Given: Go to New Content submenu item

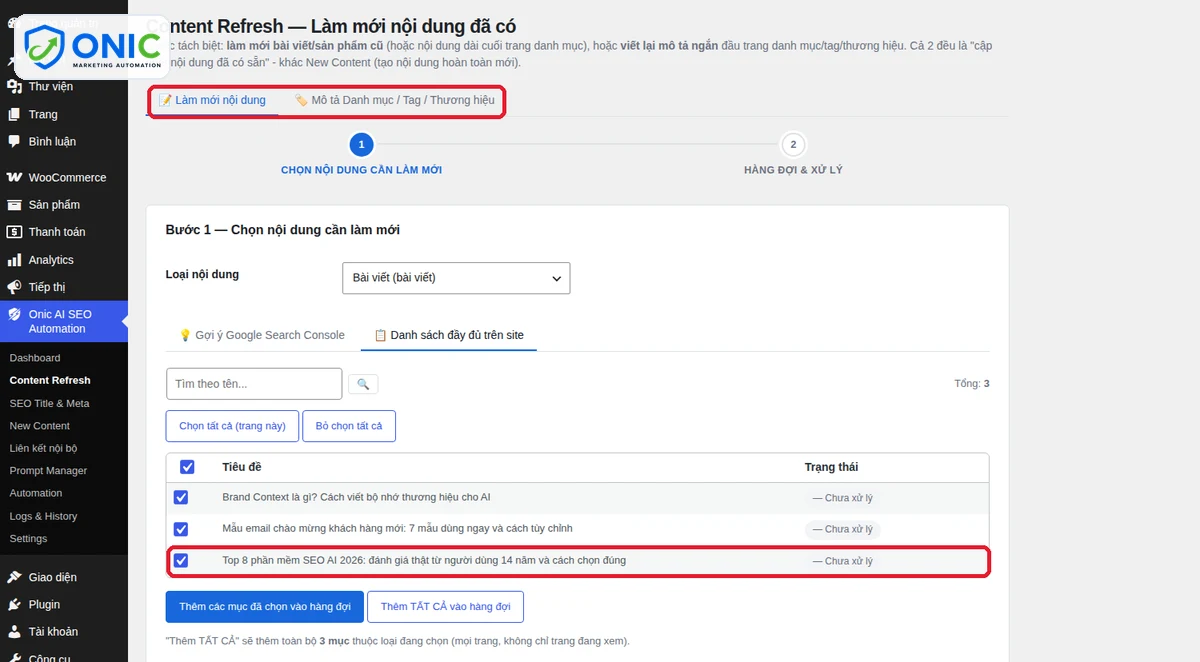Looking at the screenshot, I should (x=40, y=426).
